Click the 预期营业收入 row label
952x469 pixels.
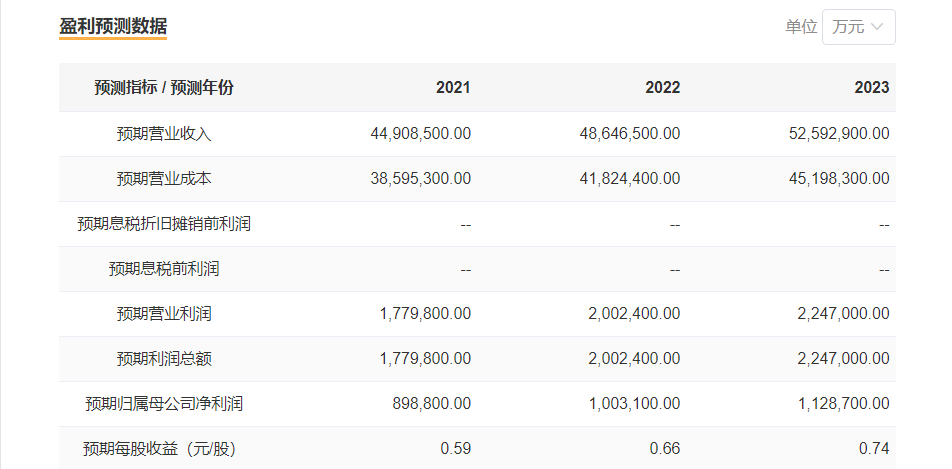click(x=164, y=134)
